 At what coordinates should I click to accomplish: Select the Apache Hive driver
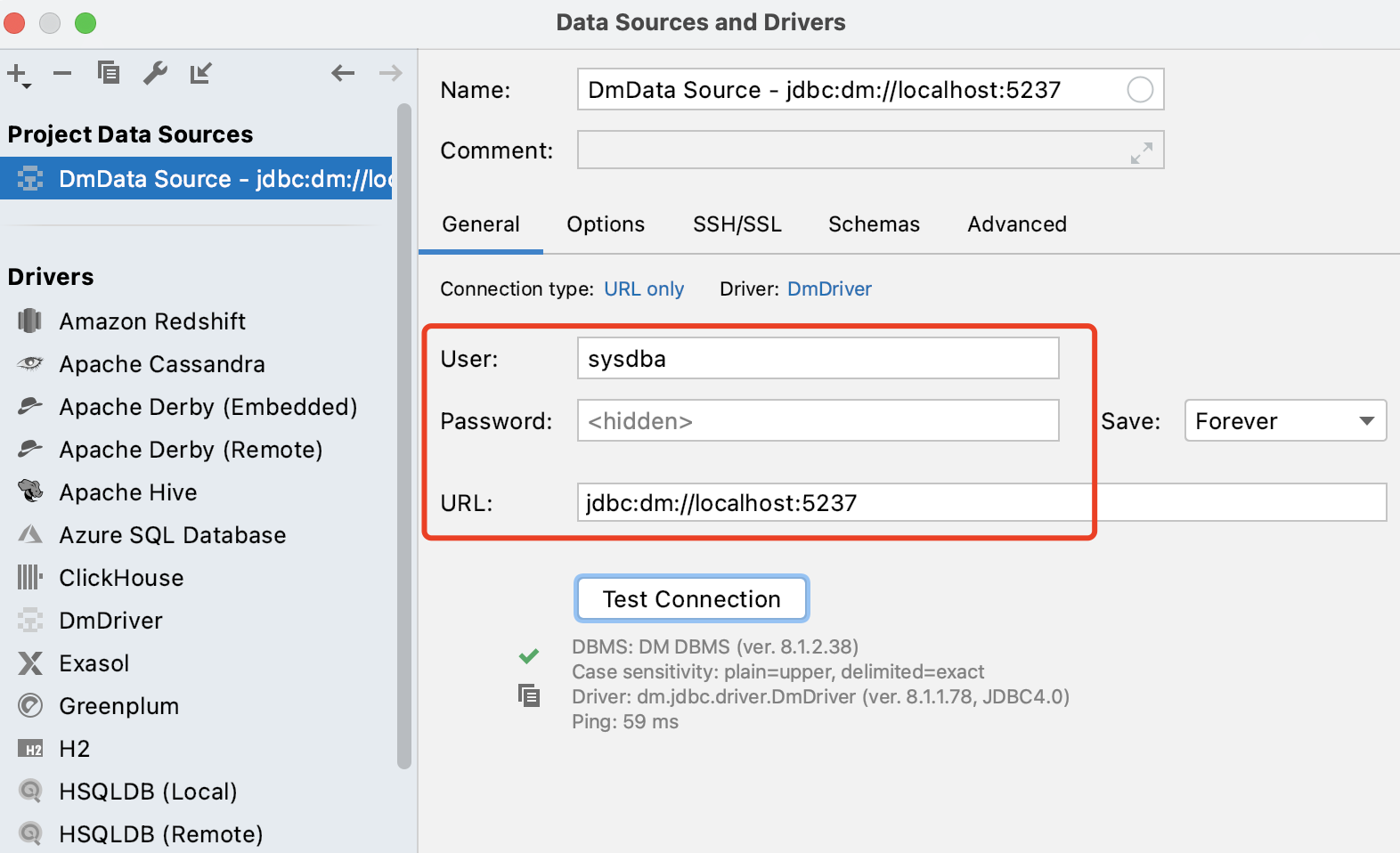(128, 492)
